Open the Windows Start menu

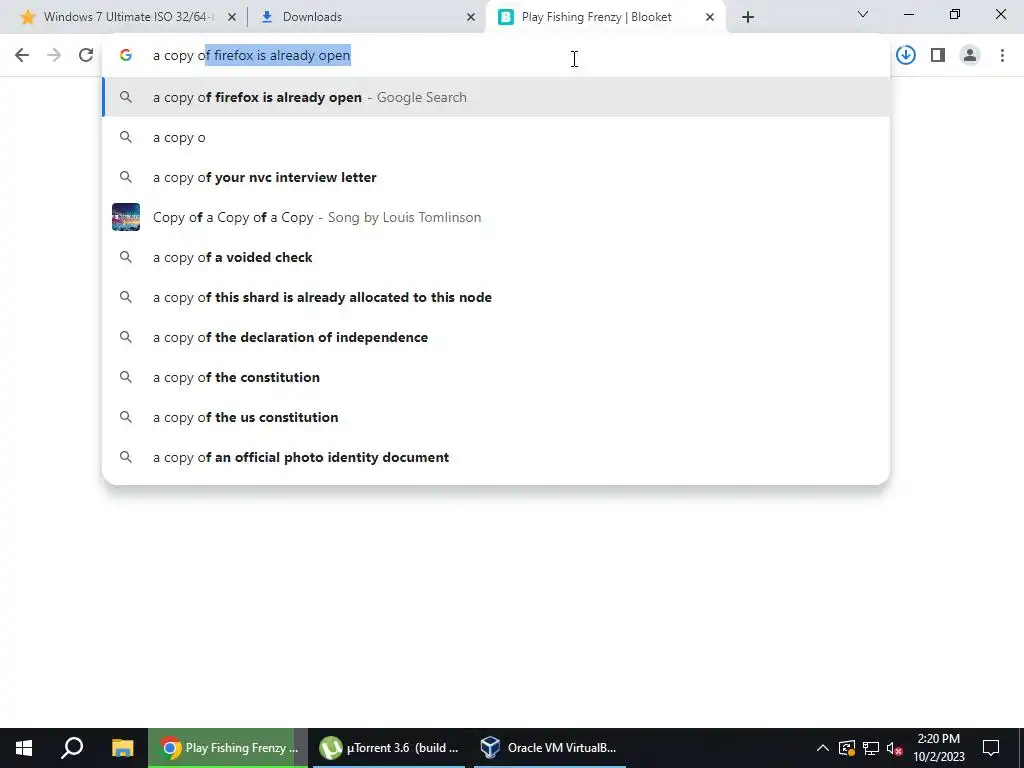click(24, 748)
